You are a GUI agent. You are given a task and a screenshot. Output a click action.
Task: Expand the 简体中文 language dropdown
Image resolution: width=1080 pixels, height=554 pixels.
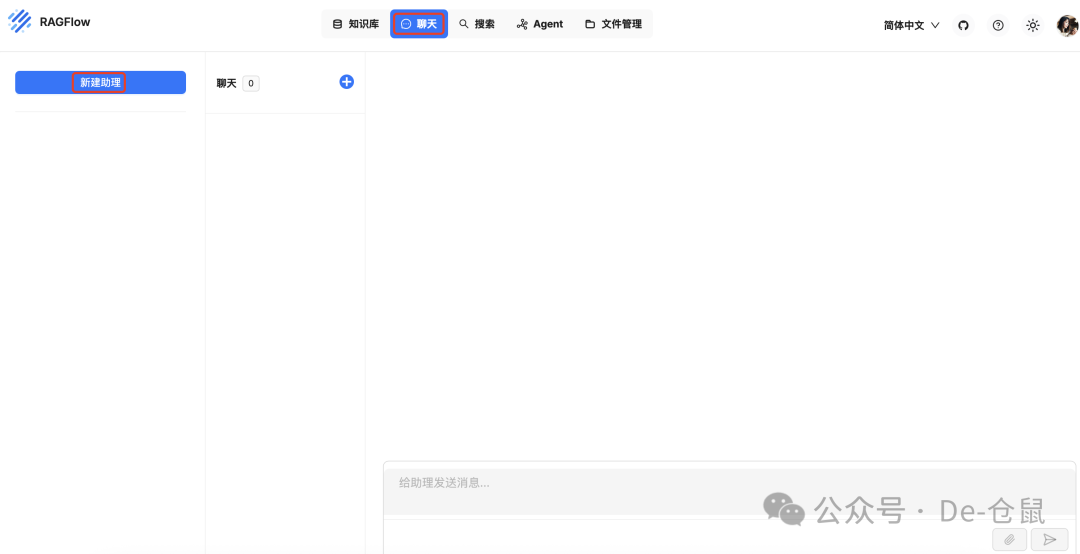911,25
